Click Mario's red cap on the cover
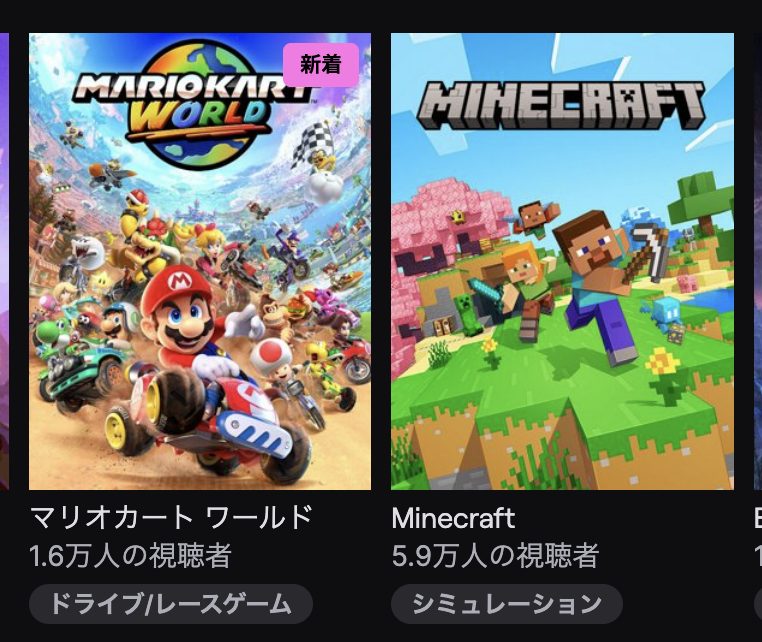This screenshot has height=642, width=762. point(176,287)
